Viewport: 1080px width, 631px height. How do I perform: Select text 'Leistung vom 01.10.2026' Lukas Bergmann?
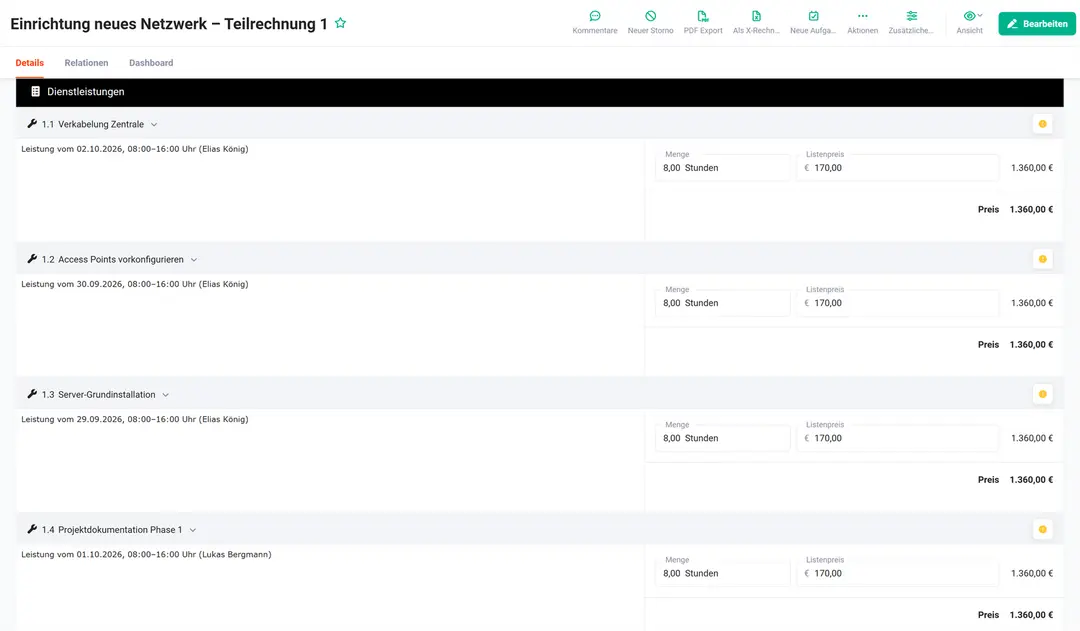(x=146, y=554)
